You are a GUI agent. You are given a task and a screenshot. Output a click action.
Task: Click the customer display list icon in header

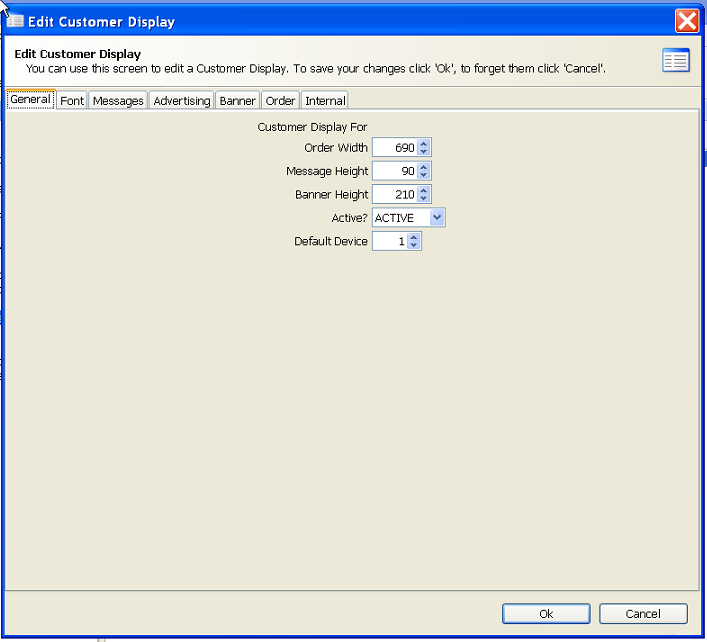pos(675,60)
